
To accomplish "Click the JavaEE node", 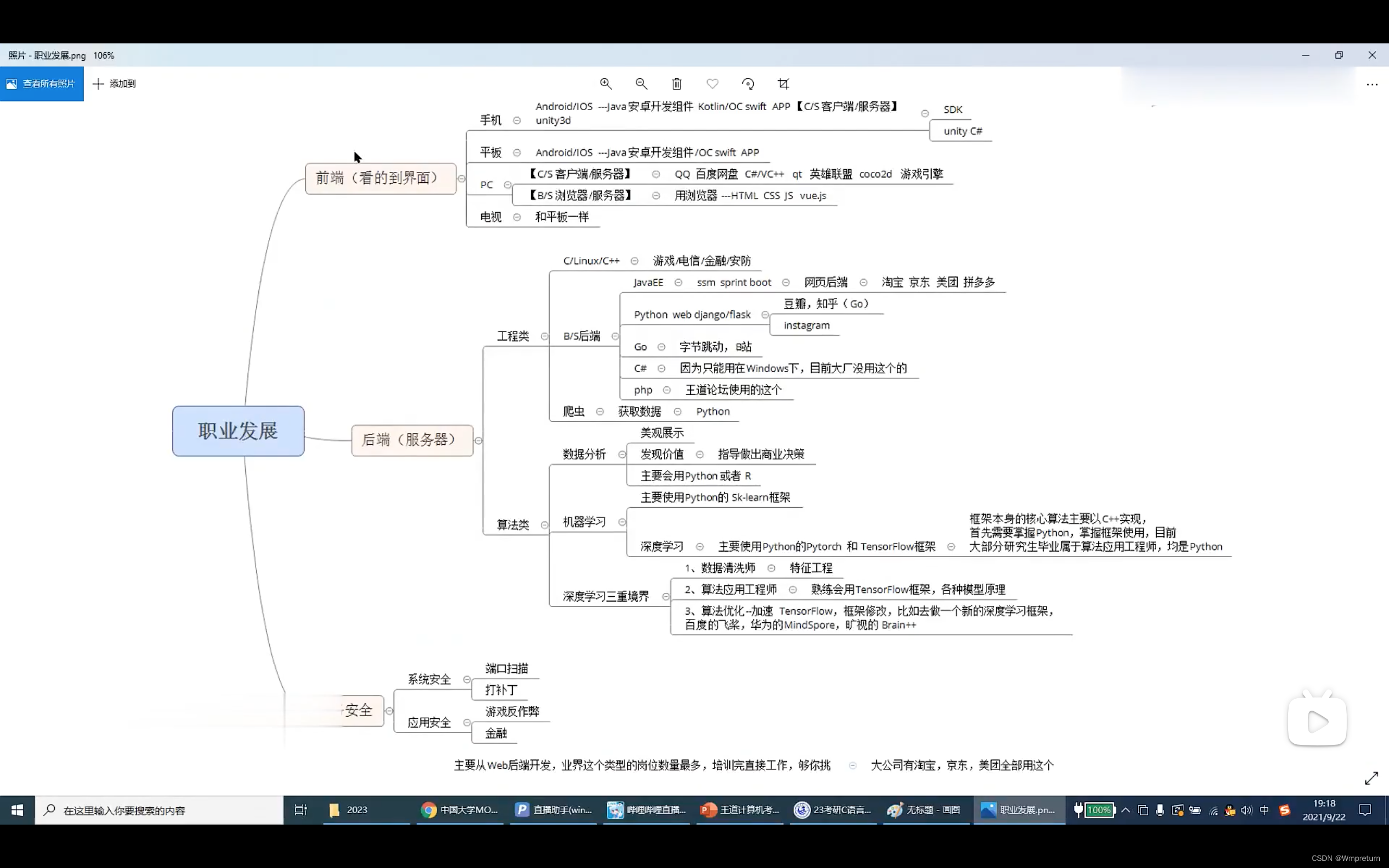I will point(648,283).
